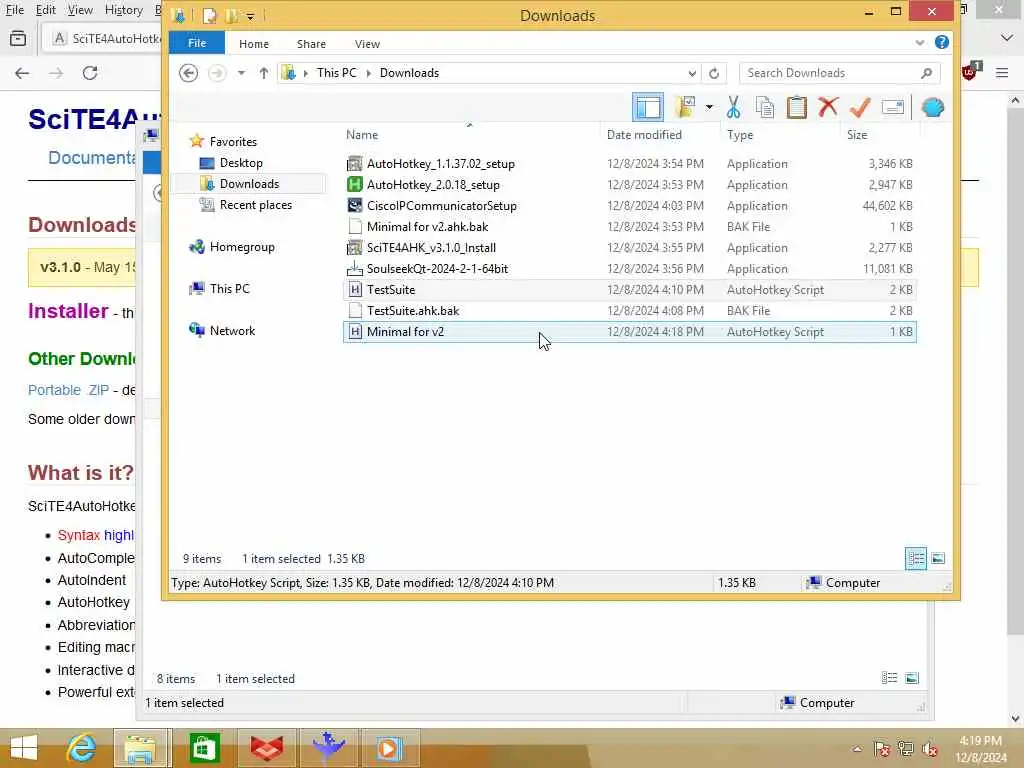Click the Cut scissors icon
1024x768 pixels.
(733, 107)
